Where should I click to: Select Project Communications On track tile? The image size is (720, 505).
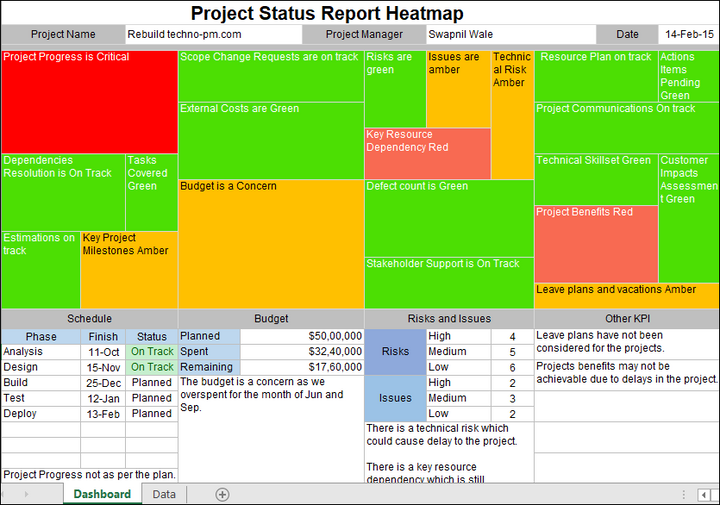[x=627, y=128]
